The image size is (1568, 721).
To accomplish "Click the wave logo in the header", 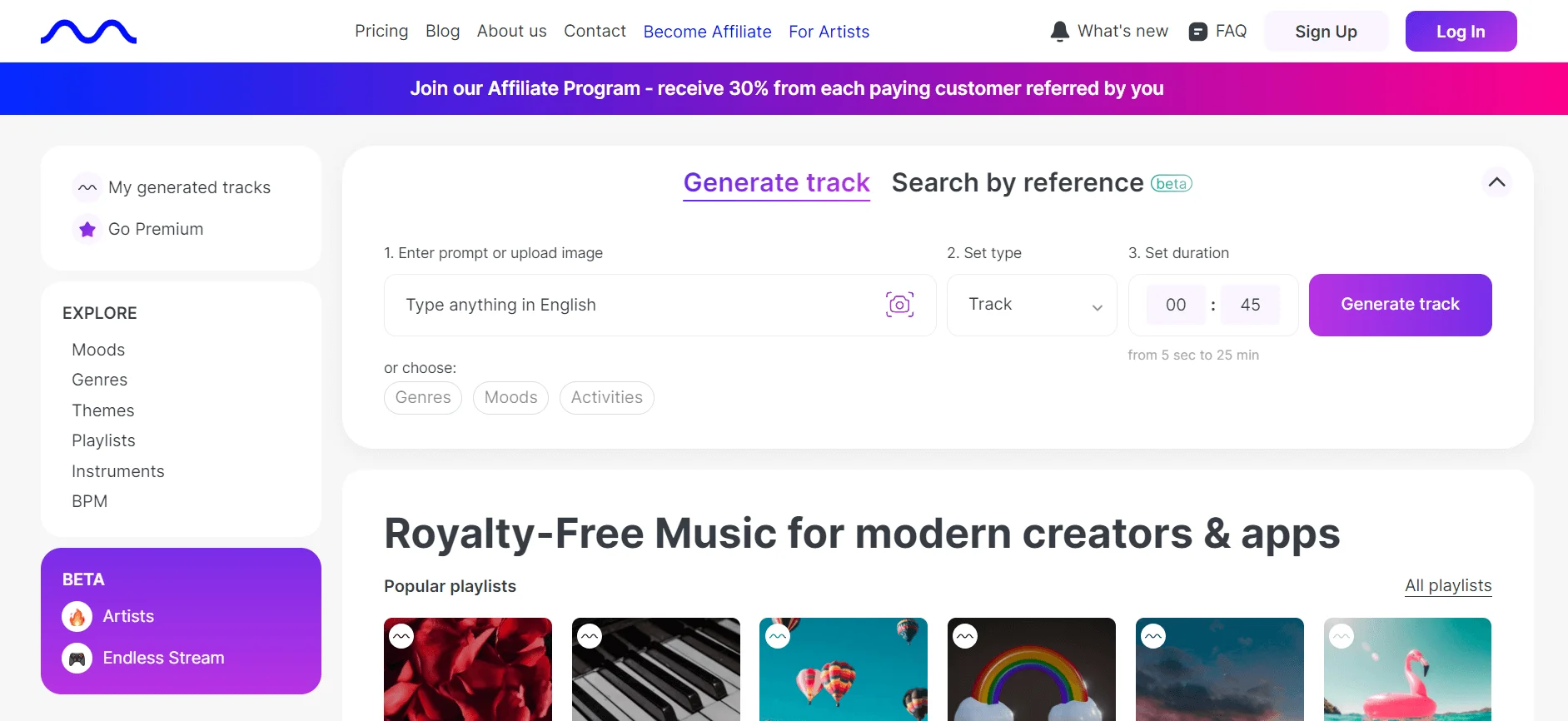I will coord(88,32).
